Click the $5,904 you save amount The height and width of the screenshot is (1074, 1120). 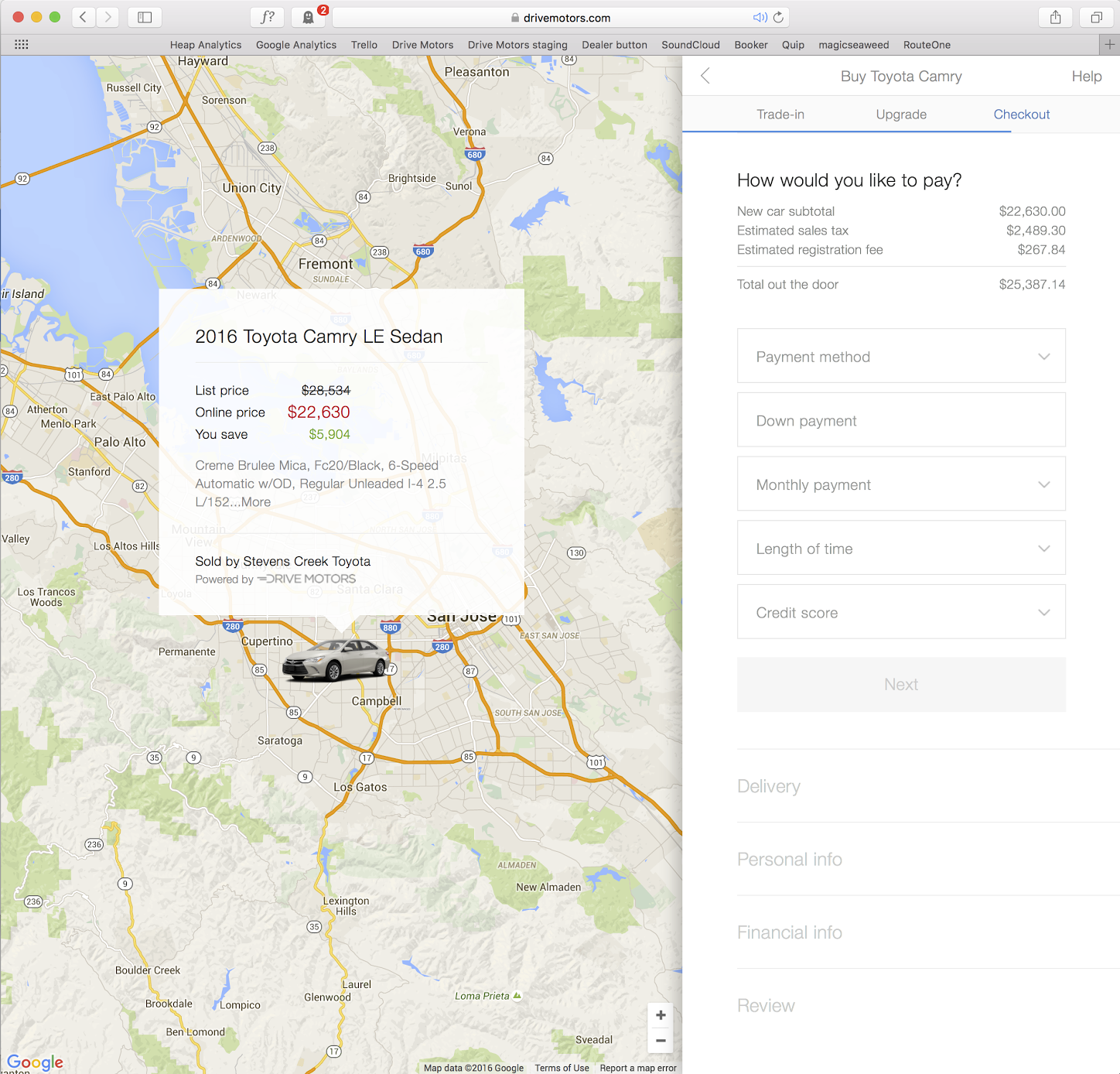click(330, 435)
